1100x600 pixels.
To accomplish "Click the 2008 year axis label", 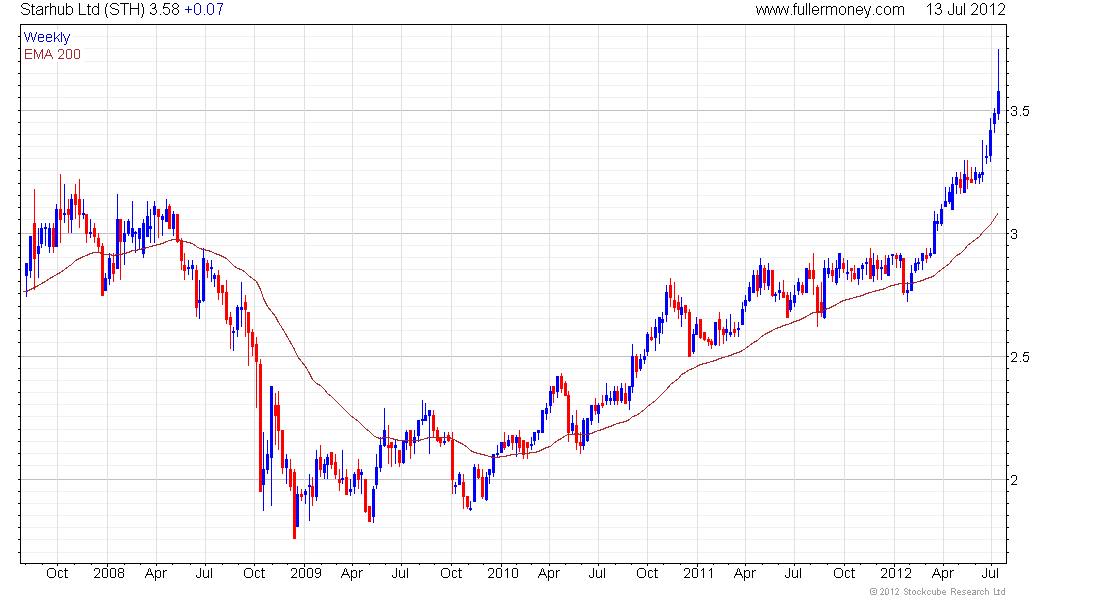I will pos(109,573).
